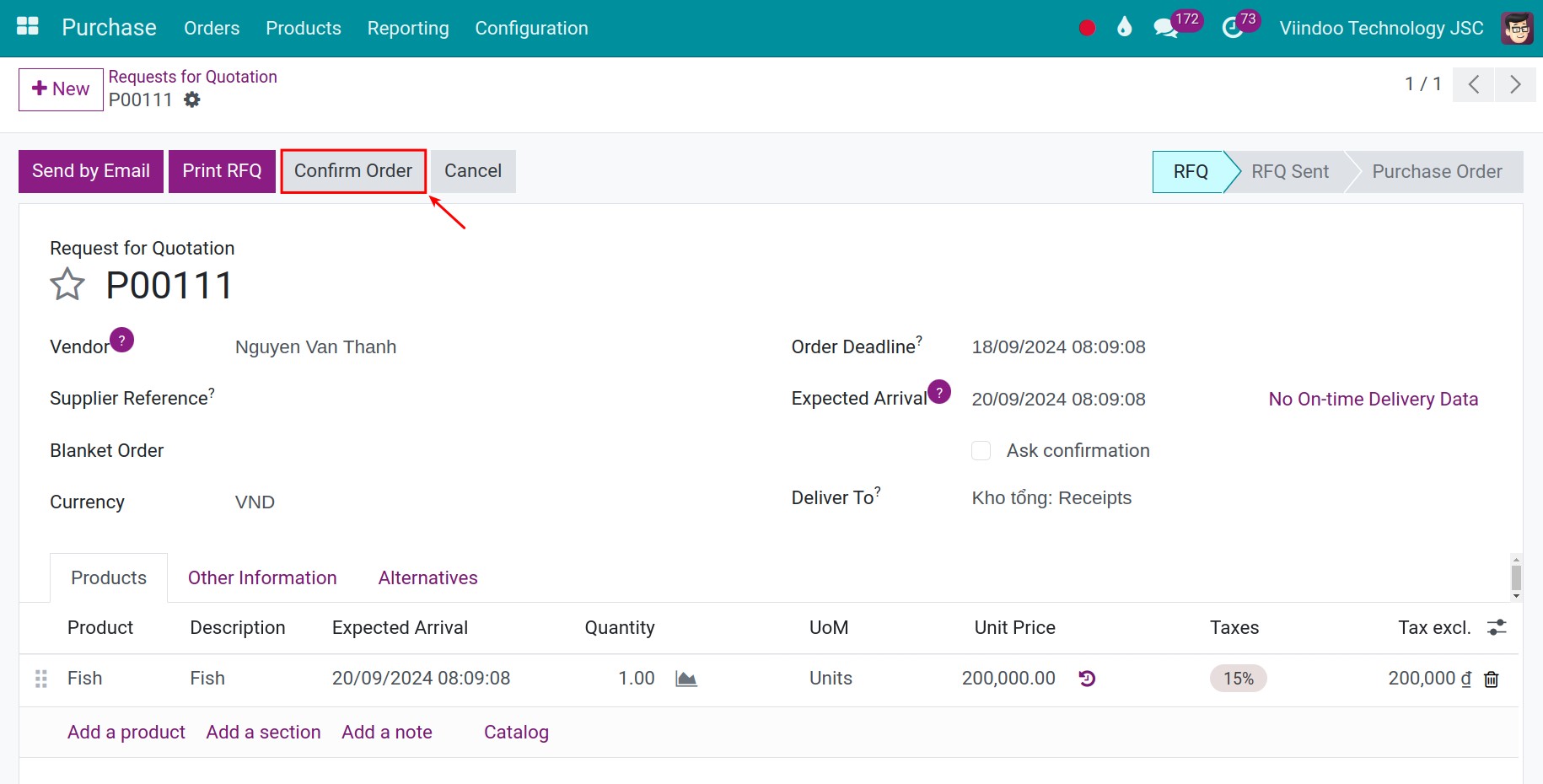1543x784 pixels.
Task: Open column settings adjust icon
Action: tap(1497, 627)
